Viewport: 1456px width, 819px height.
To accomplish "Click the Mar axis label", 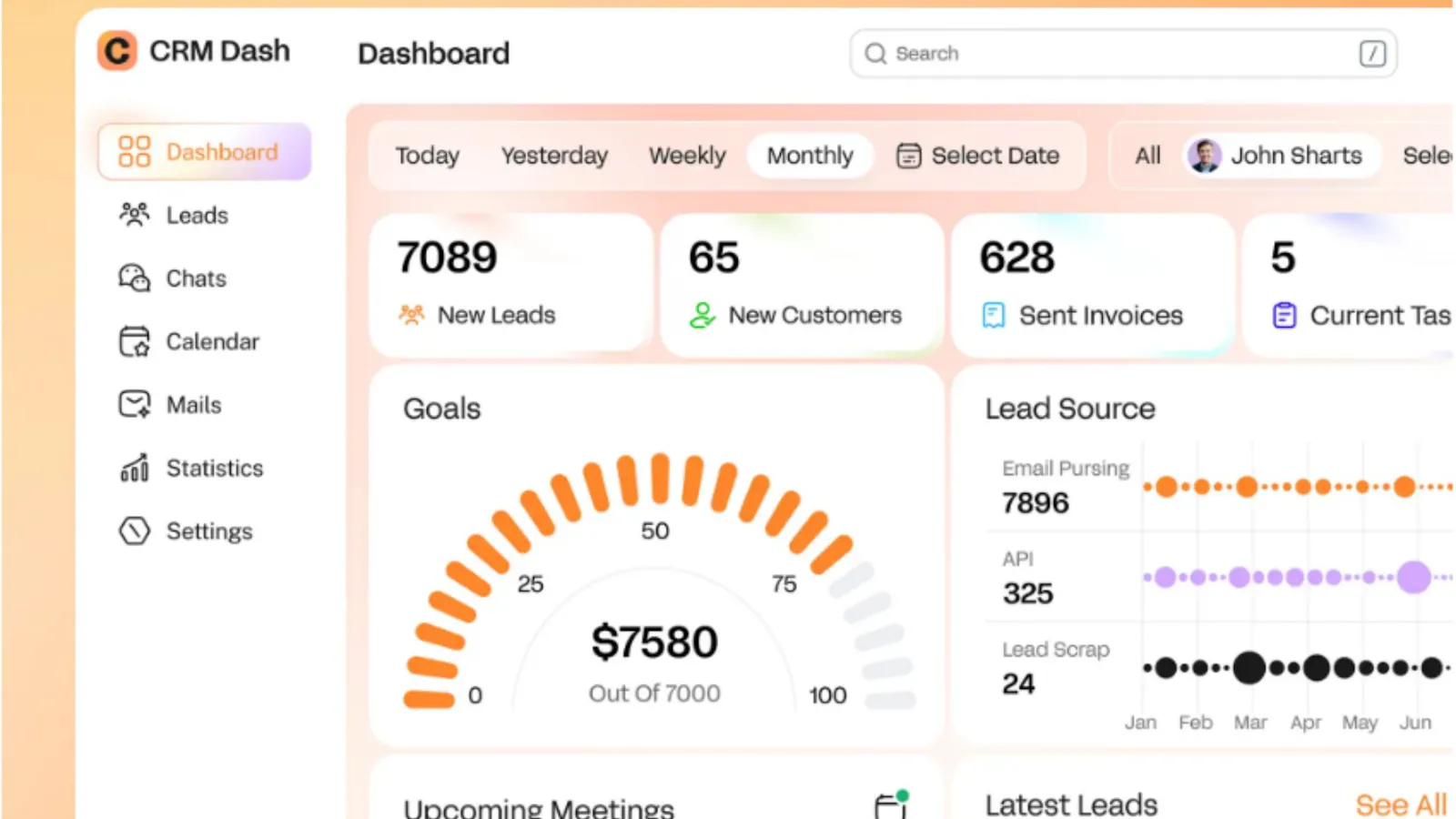I will point(1250,723).
